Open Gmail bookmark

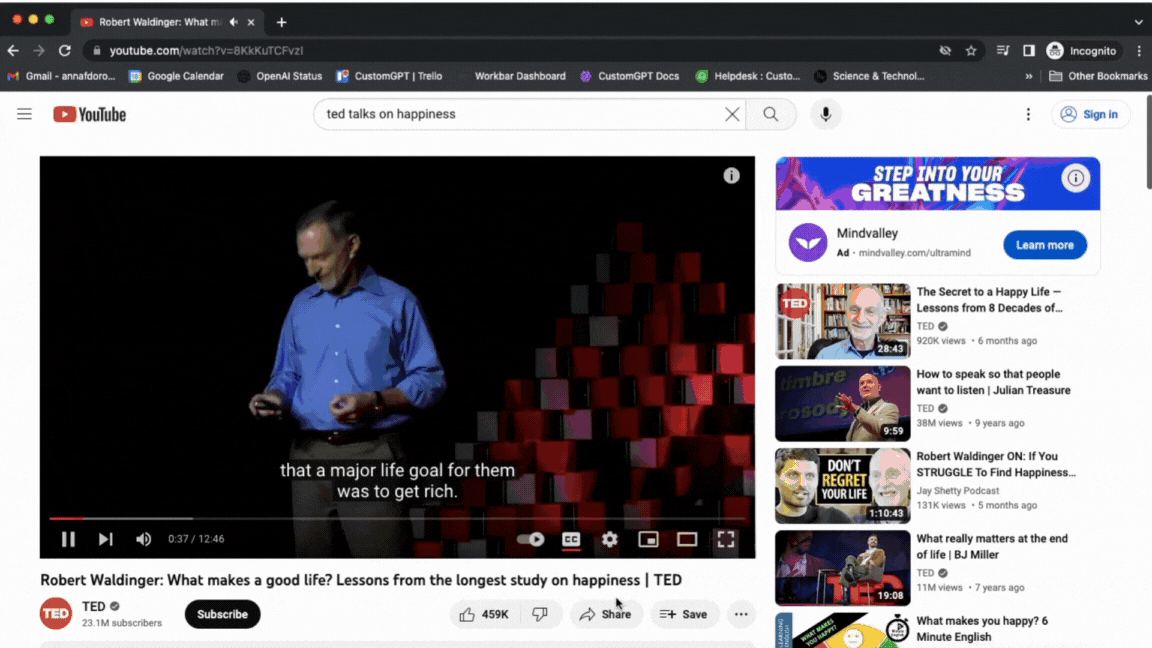point(61,76)
